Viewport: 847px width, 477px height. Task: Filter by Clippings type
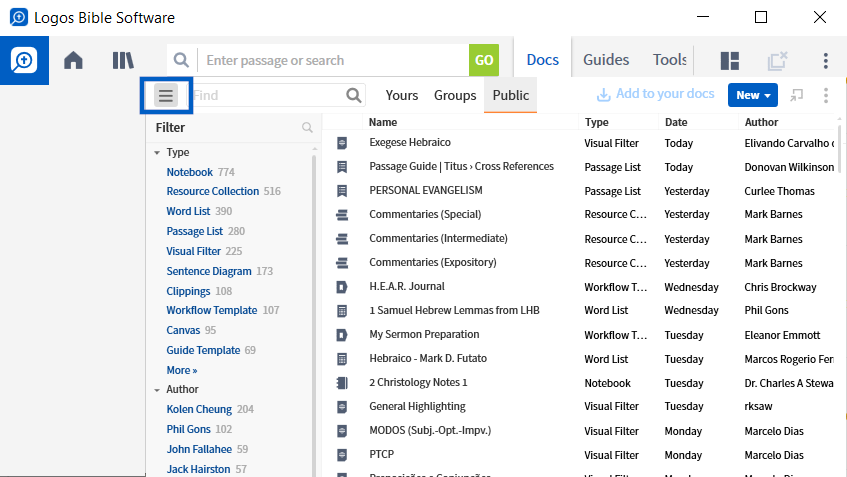coord(188,291)
